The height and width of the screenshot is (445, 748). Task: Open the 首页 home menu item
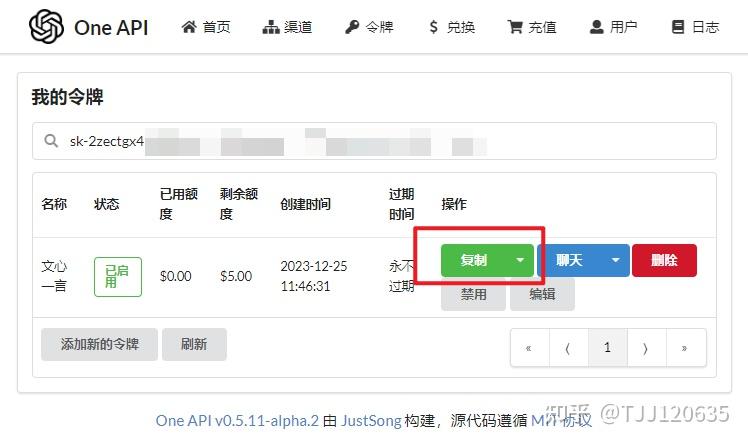click(x=206, y=27)
